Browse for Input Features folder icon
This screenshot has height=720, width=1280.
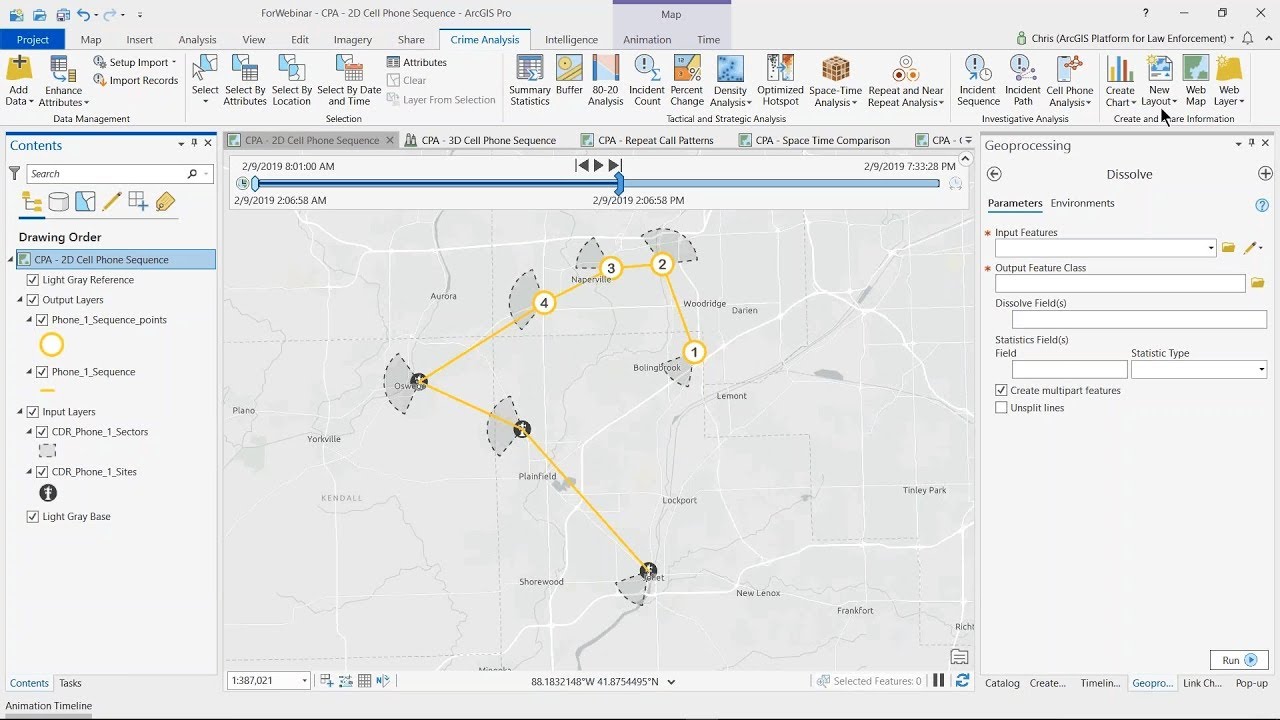(1228, 248)
